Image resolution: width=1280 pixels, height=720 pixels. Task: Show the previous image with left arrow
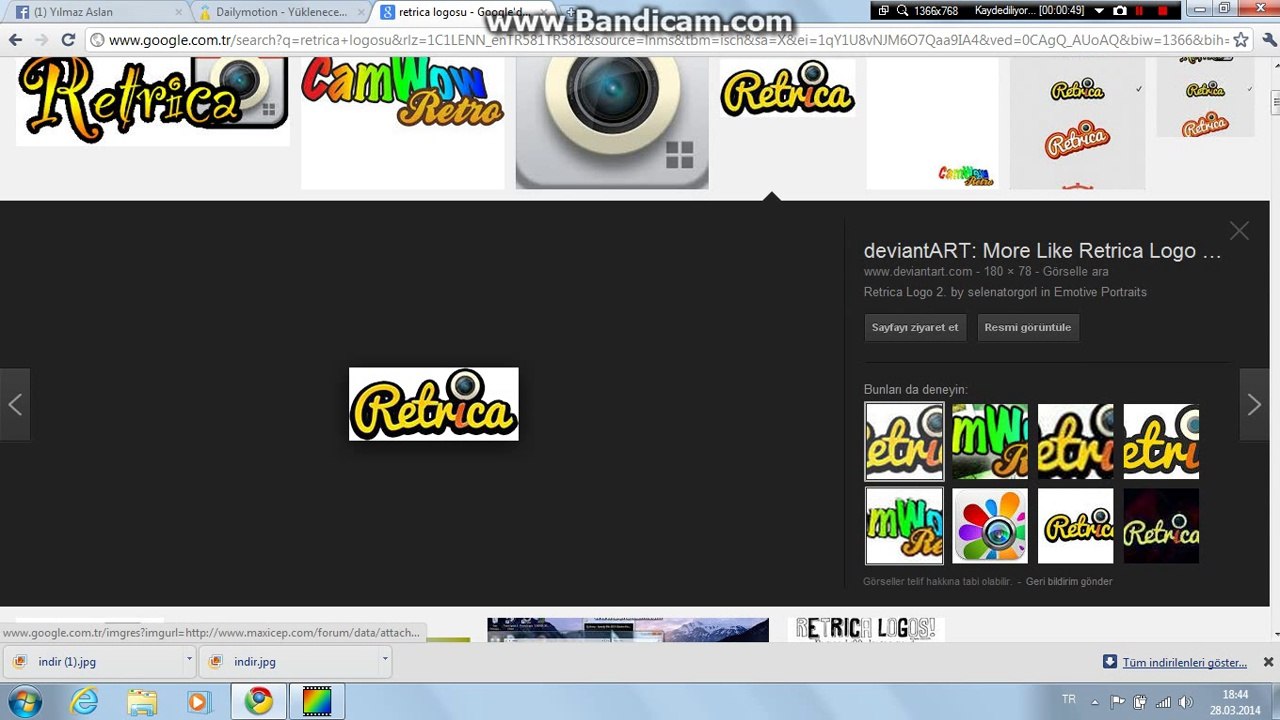tap(15, 404)
